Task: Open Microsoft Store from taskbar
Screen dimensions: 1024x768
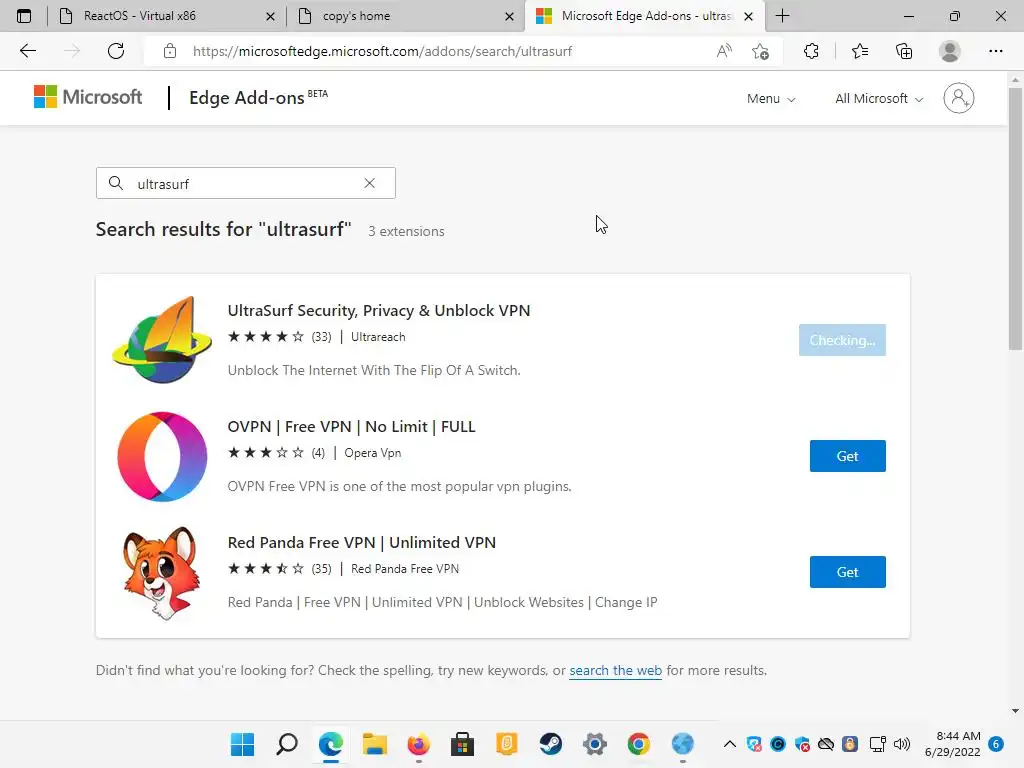Action: pyautogui.click(x=462, y=744)
